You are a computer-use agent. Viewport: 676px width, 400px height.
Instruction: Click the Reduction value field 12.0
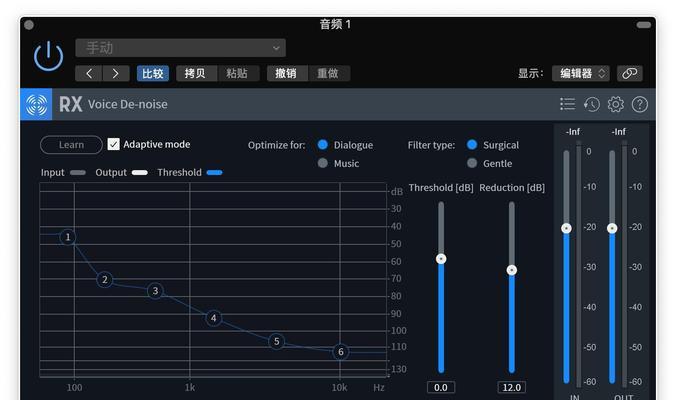[512, 388]
